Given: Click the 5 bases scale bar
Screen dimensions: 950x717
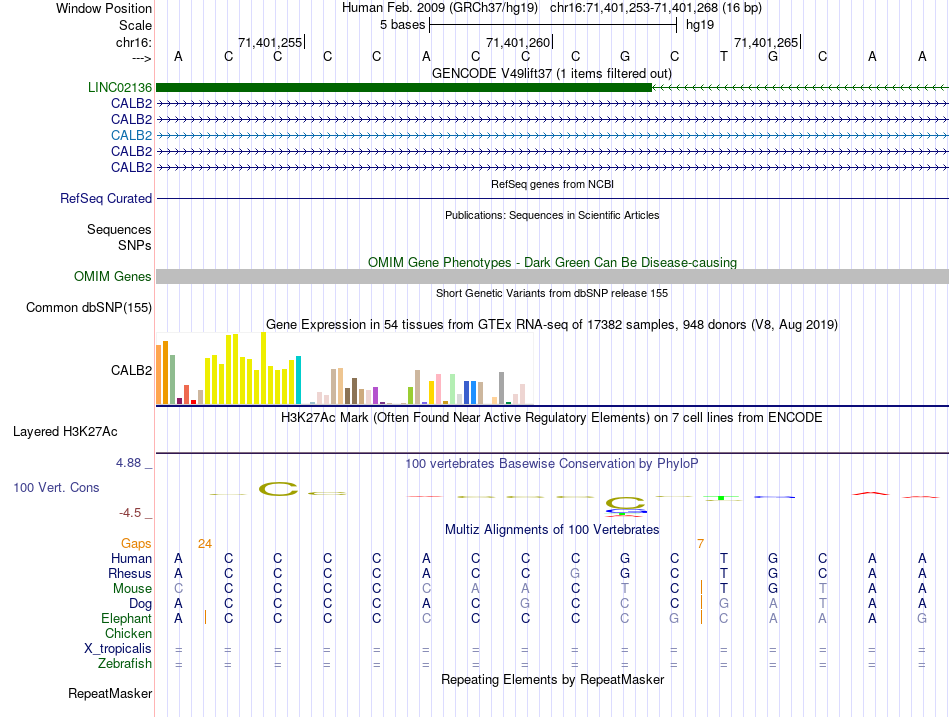Looking at the screenshot, I should 553,25.
